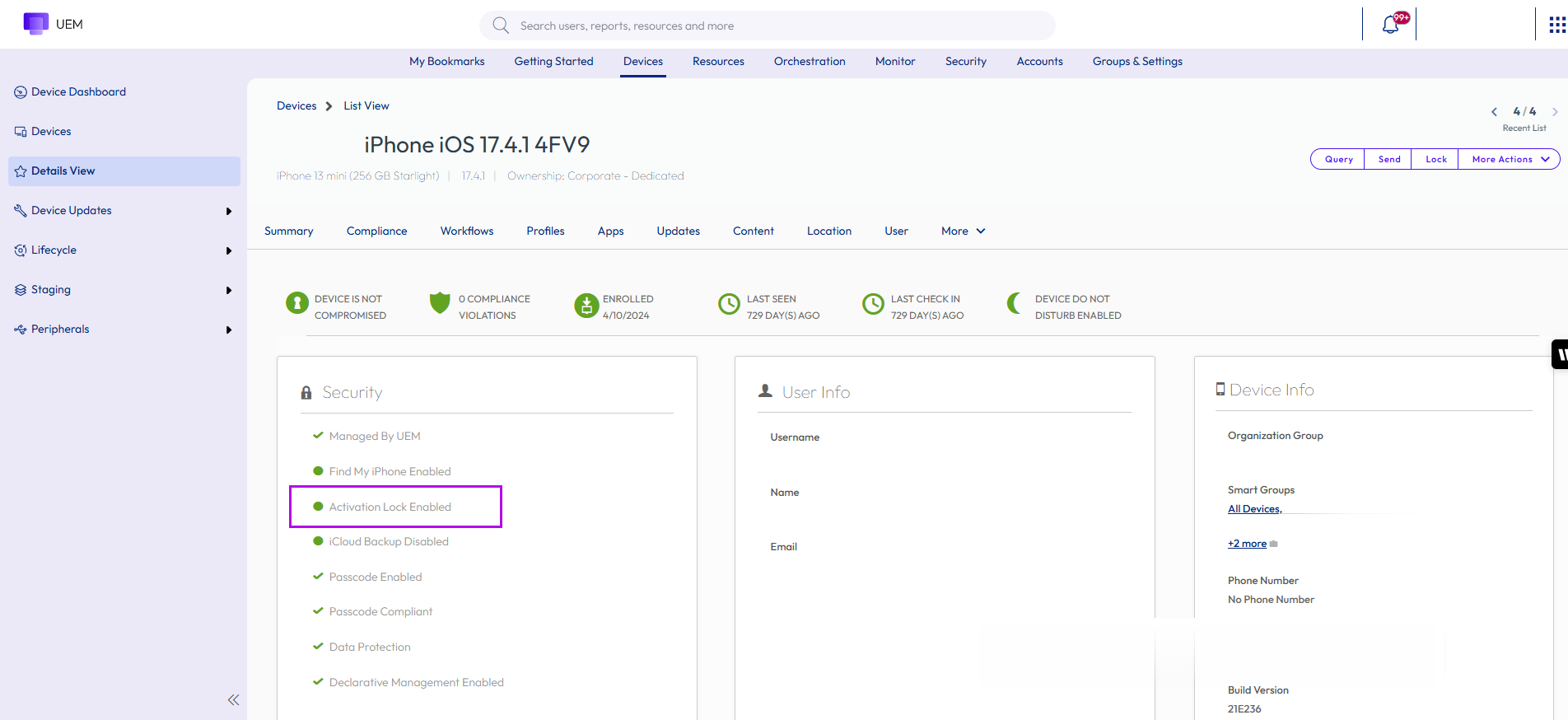Open My Bookmarks menu

coord(447,62)
